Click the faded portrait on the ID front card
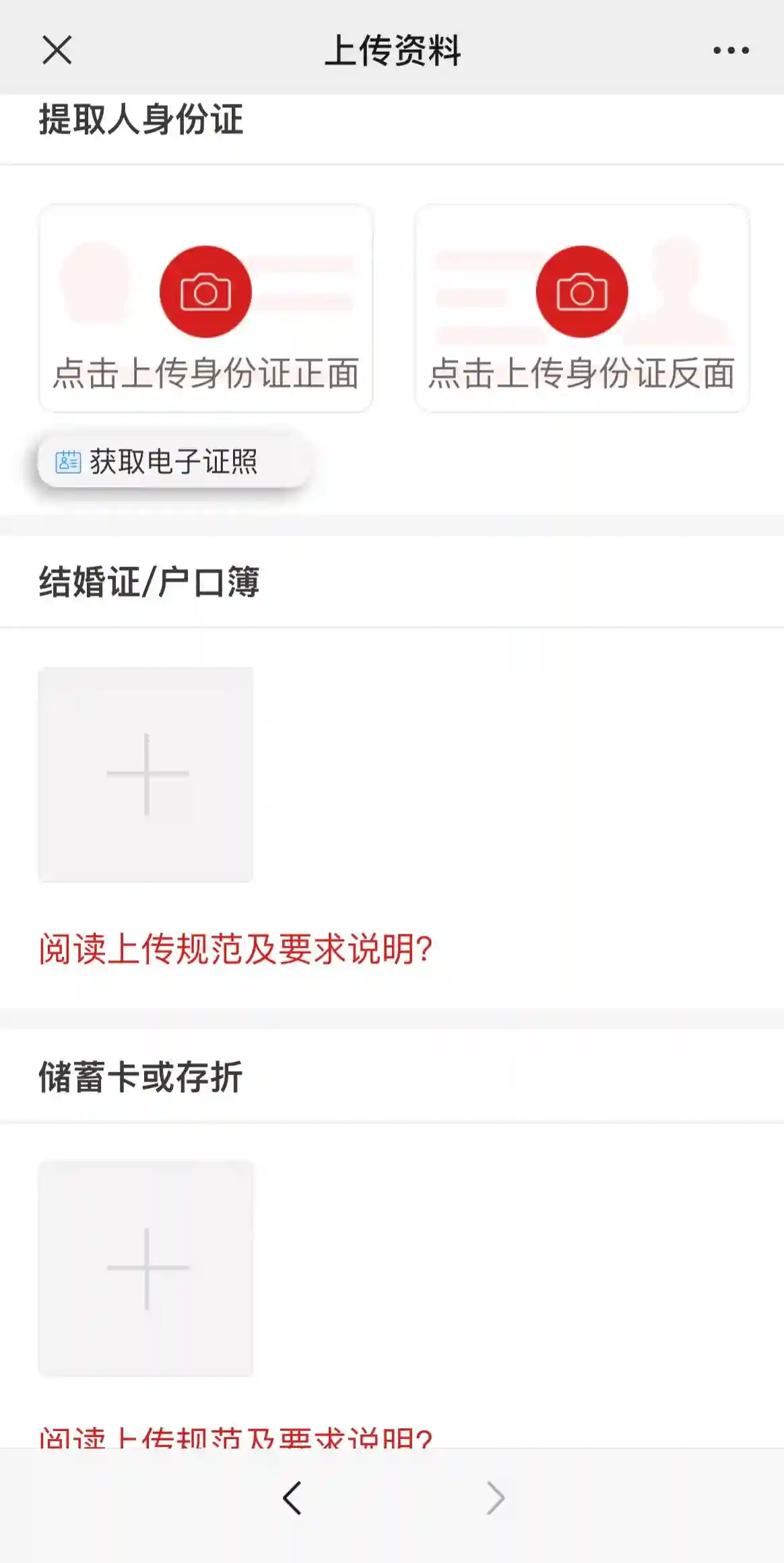784x1563 pixels. coord(96,282)
